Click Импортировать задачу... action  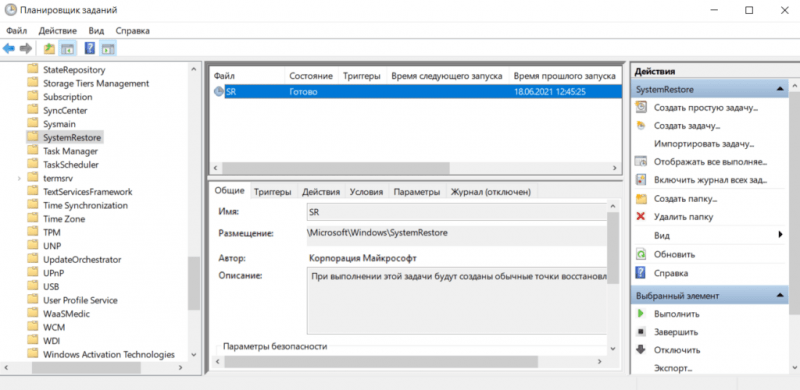coord(704,144)
